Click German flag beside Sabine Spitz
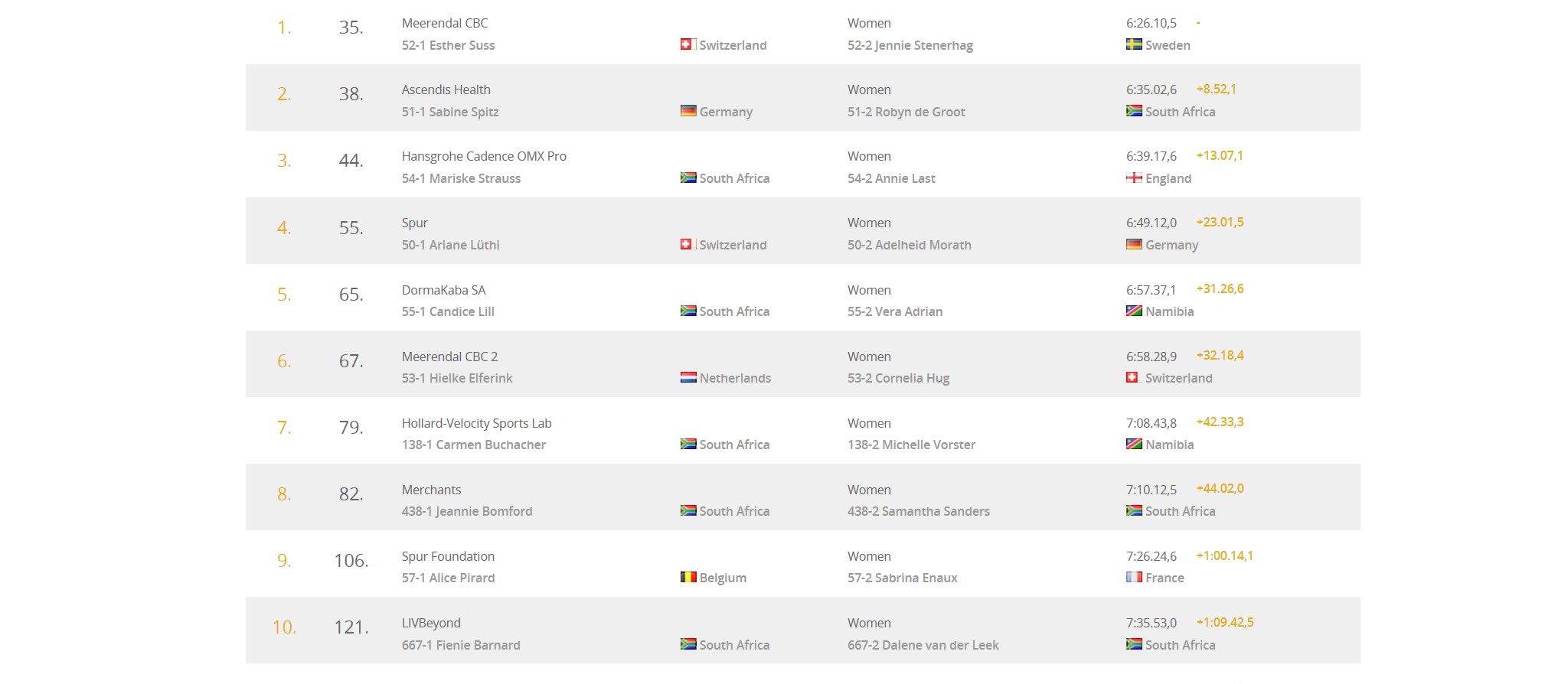Viewport: 1568px width, 684px height. (x=688, y=111)
